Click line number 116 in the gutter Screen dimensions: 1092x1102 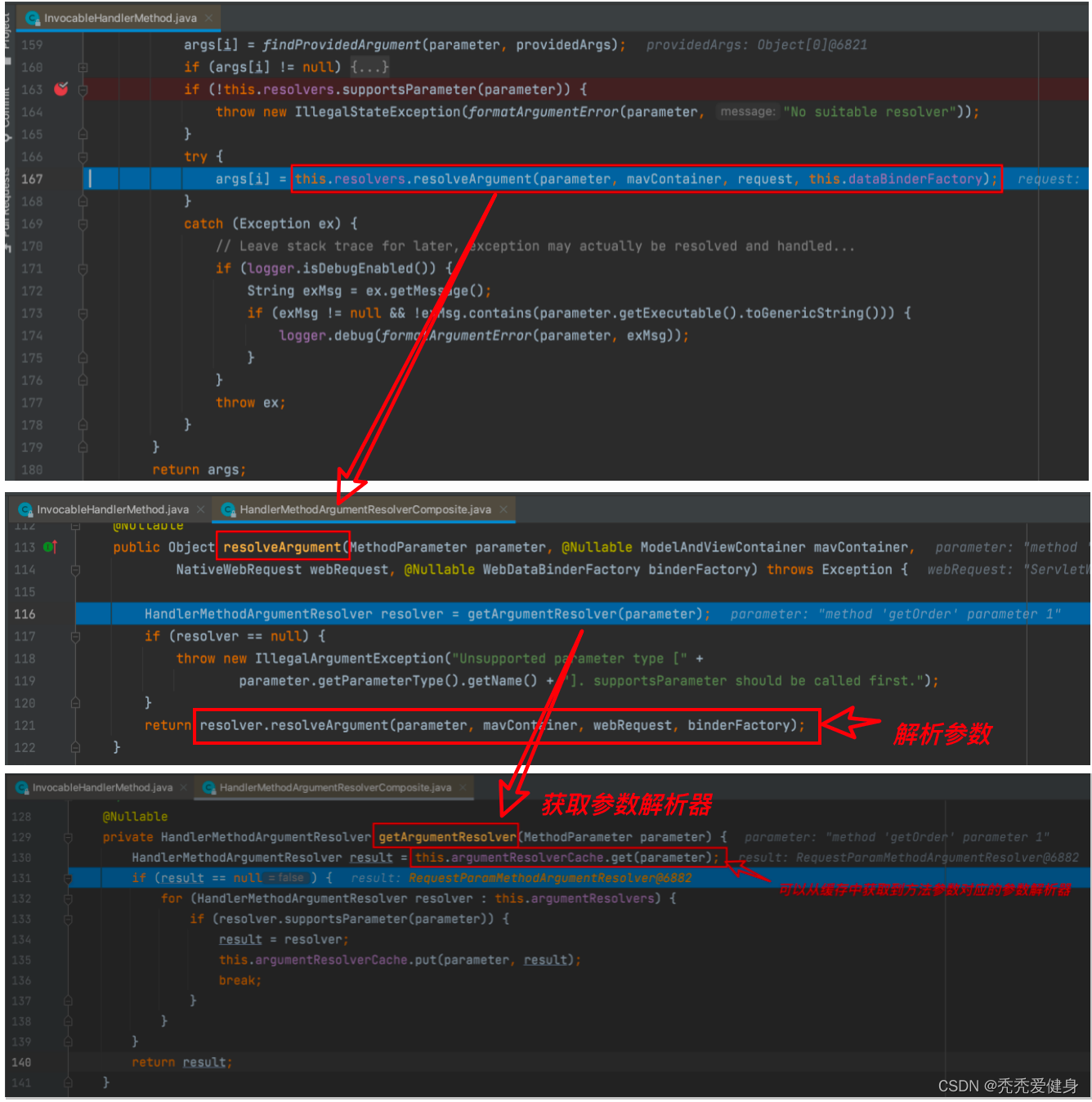(x=25, y=614)
